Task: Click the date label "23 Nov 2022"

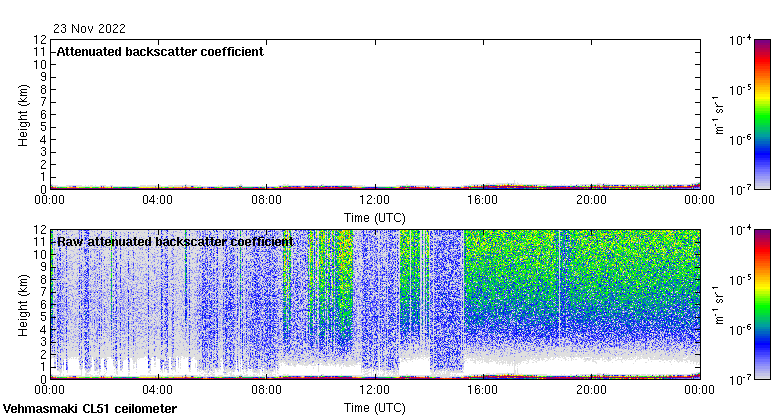Action: pos(89,29)
